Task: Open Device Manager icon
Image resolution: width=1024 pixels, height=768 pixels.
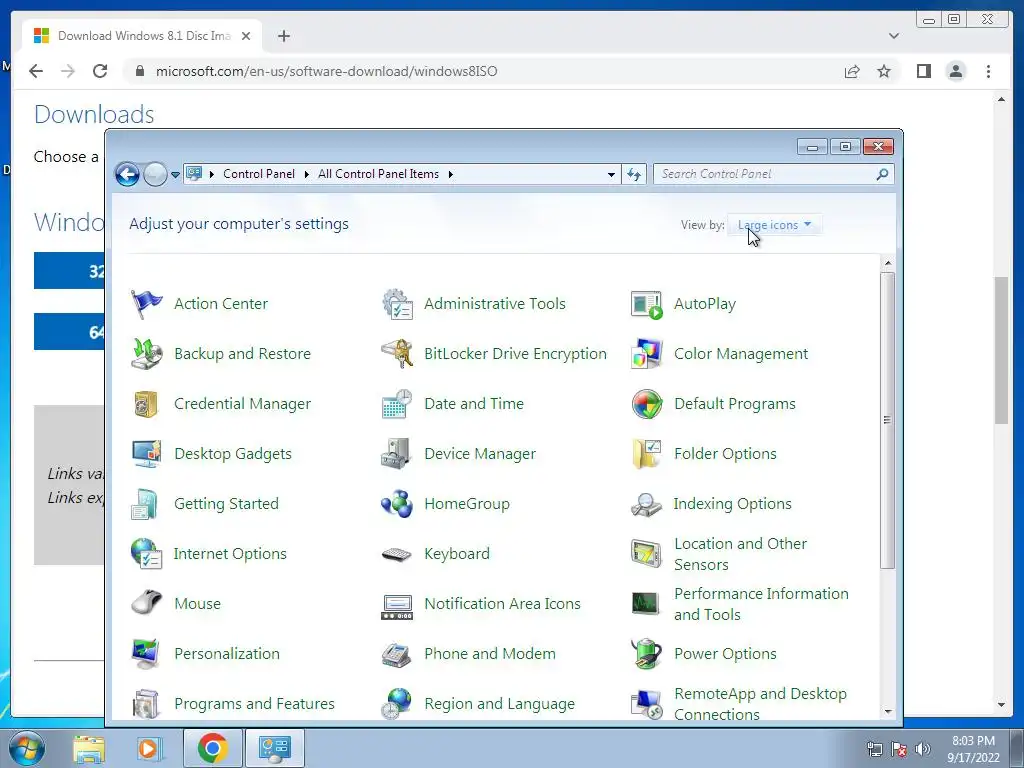Action: (397, 454)
